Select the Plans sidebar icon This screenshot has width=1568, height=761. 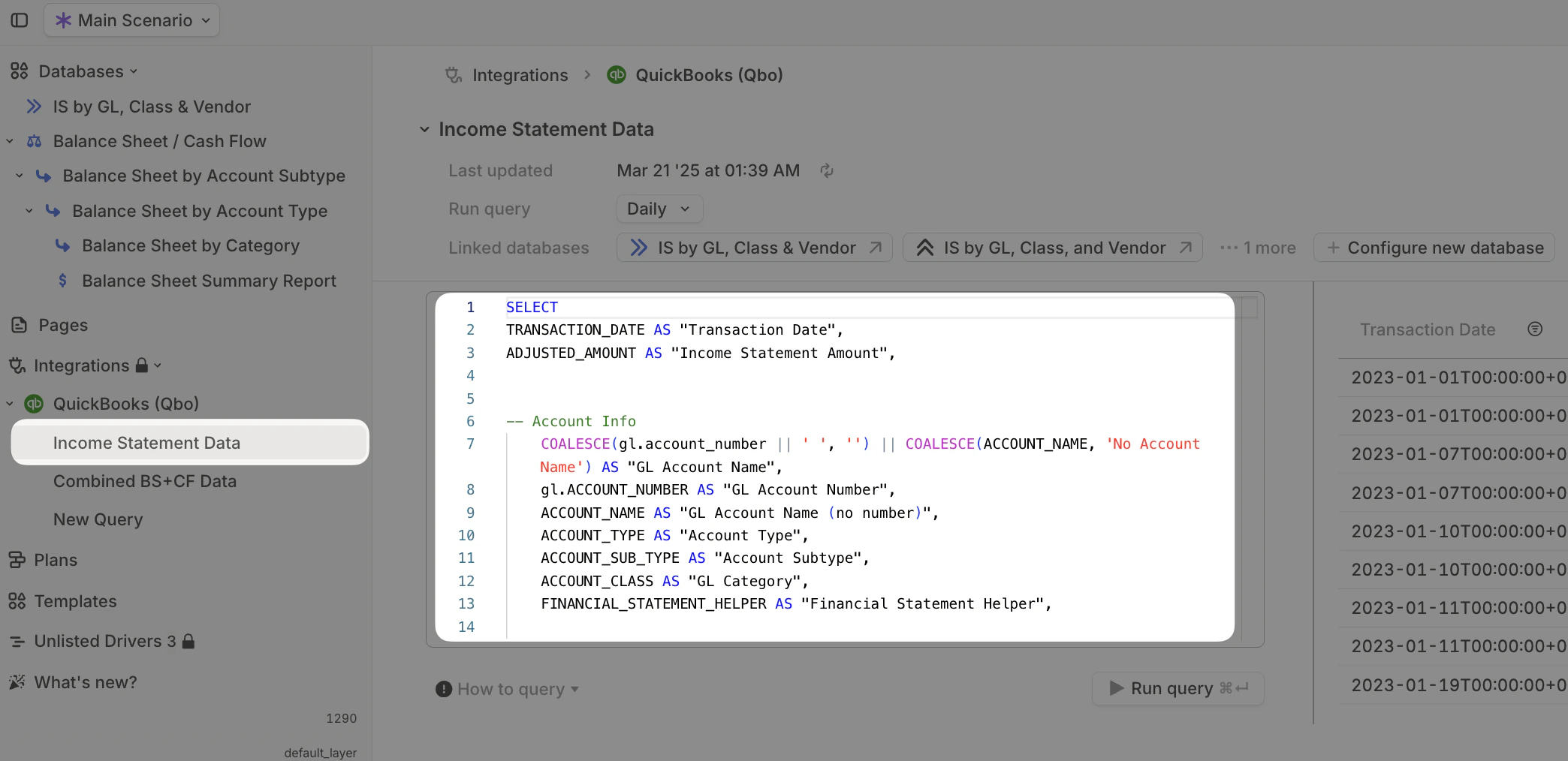point(17,559)
